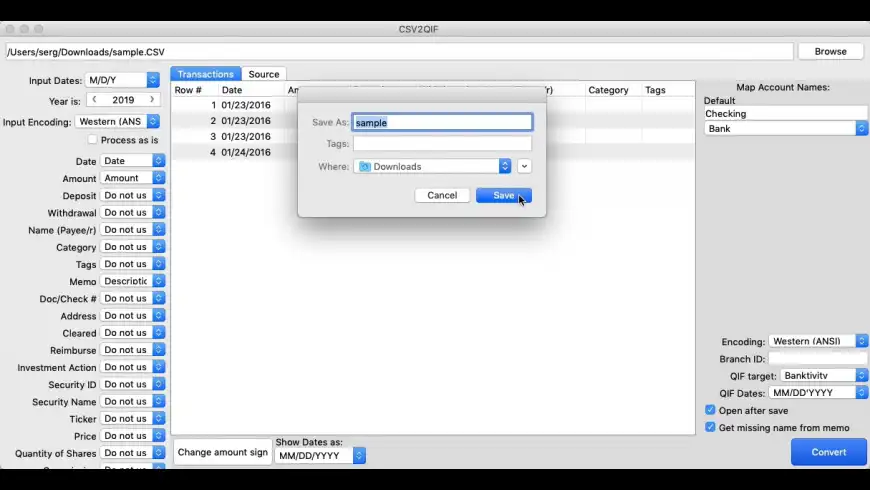Open the Amount mapping dropdown
The image size is (870, 490).
click(x=133, y=178)
